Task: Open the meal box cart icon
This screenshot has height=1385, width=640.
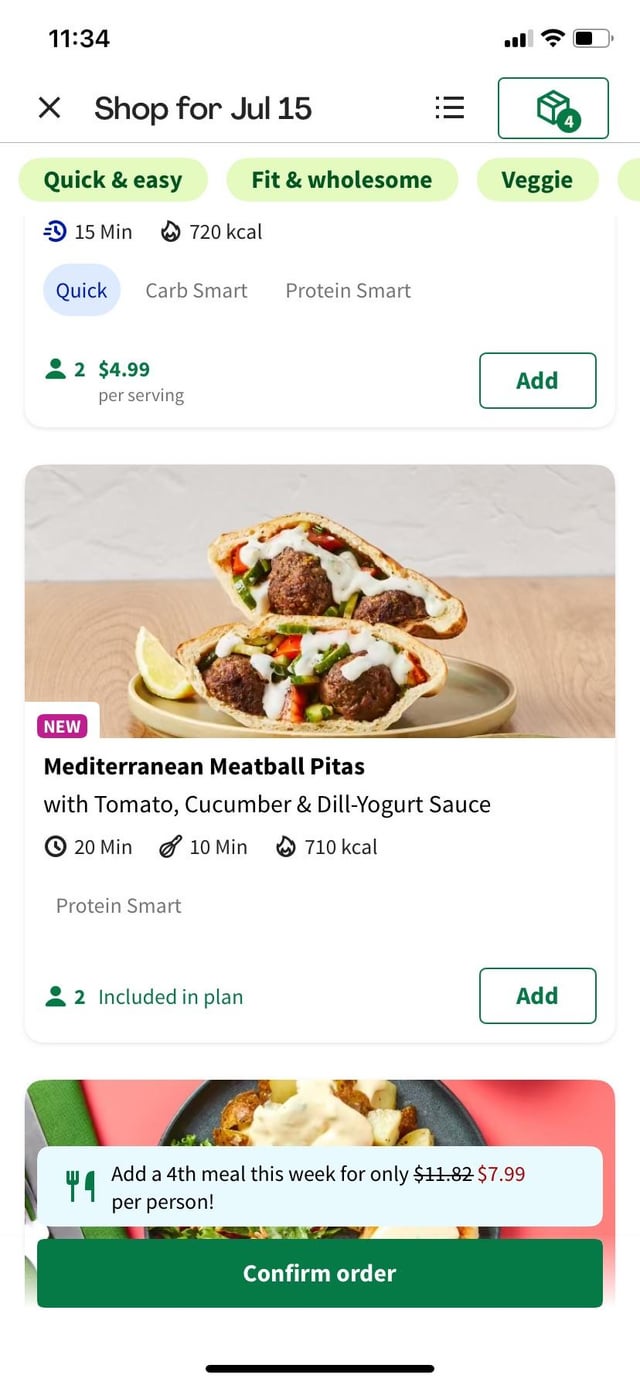Action: click(553, 108)
